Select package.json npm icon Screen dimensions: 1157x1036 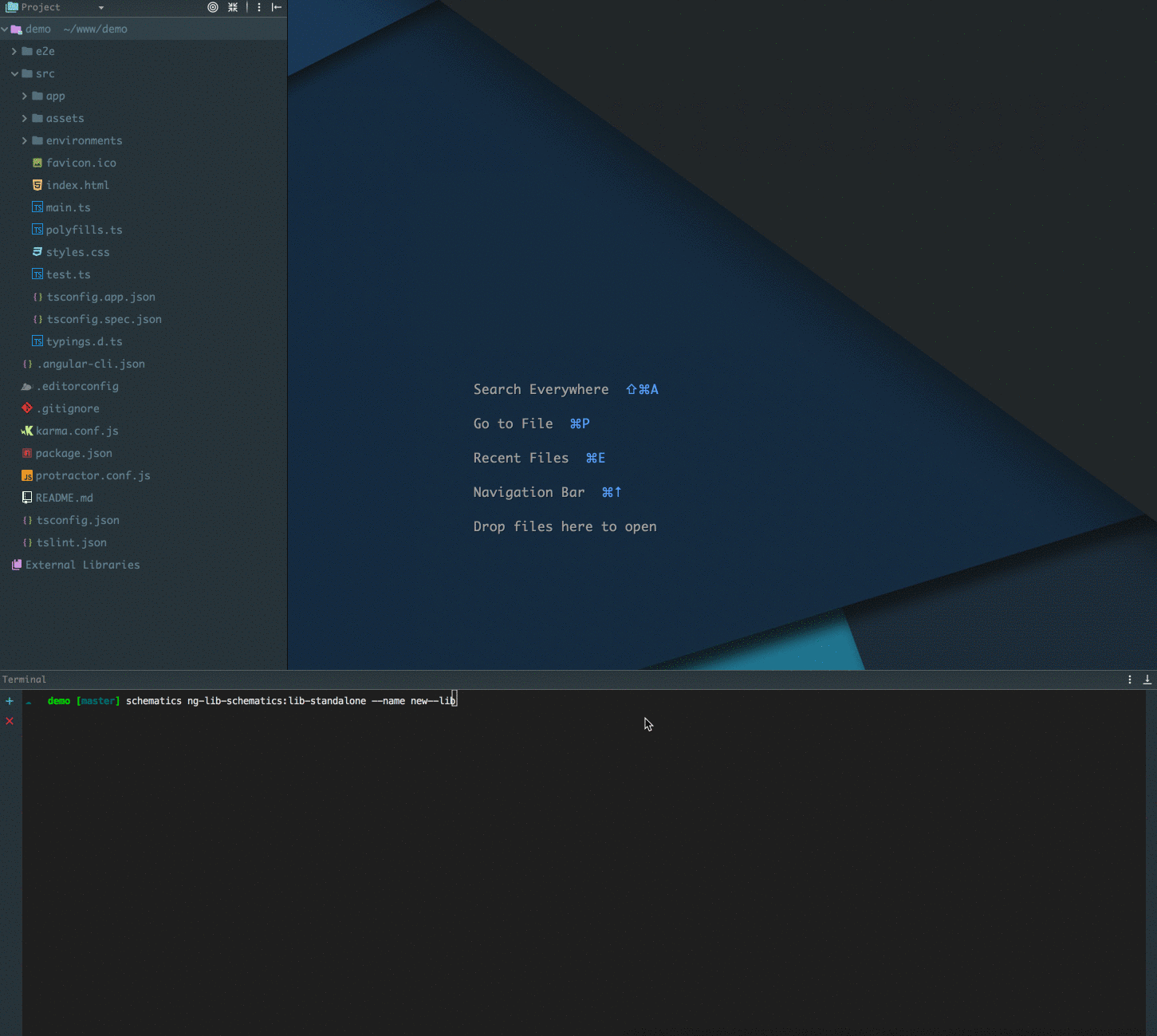27,453
